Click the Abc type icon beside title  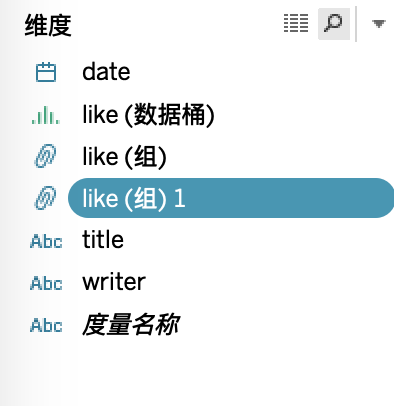[x=46, y=241]
